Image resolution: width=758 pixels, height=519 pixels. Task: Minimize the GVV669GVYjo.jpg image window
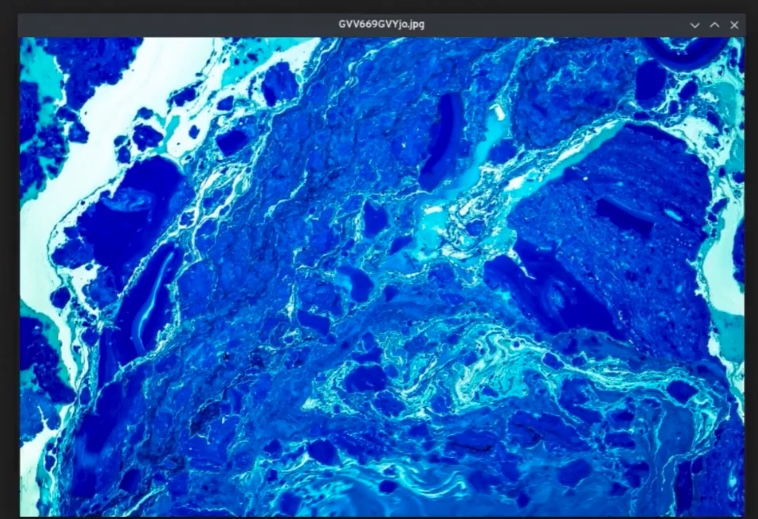(x=695, y=25)
